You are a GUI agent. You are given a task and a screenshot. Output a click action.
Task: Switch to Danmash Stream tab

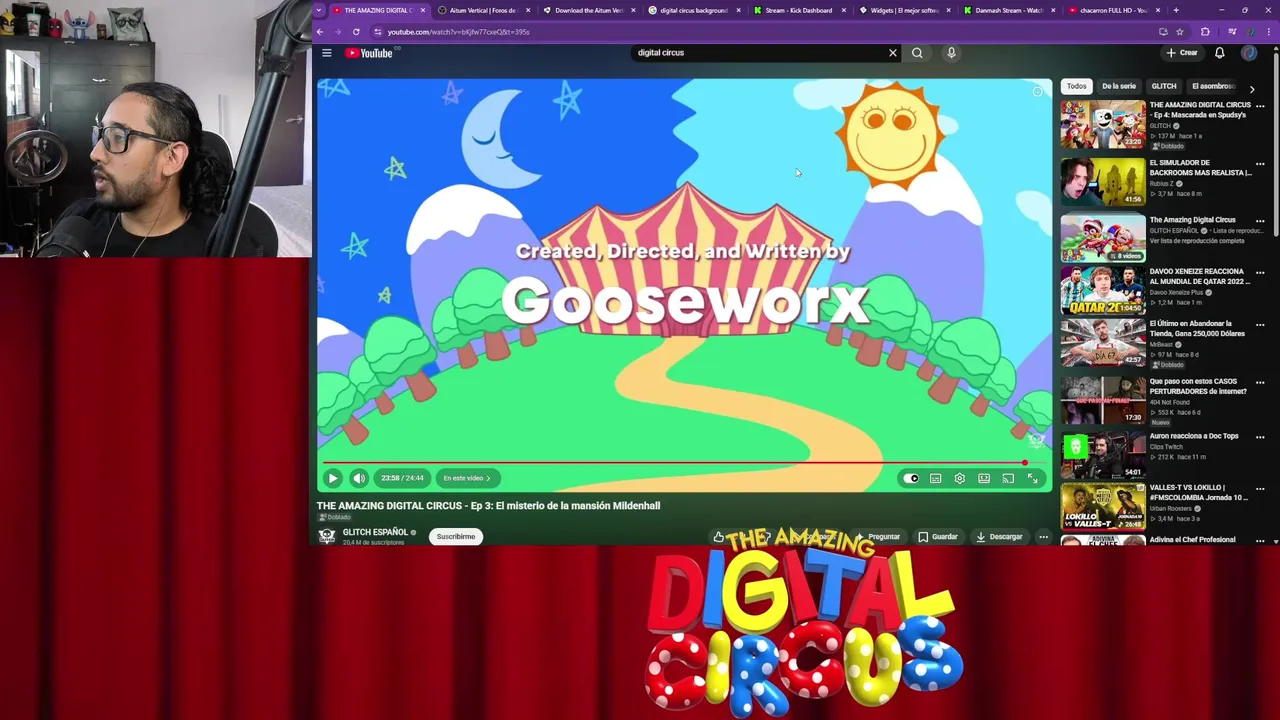(x=1008, y=10)
